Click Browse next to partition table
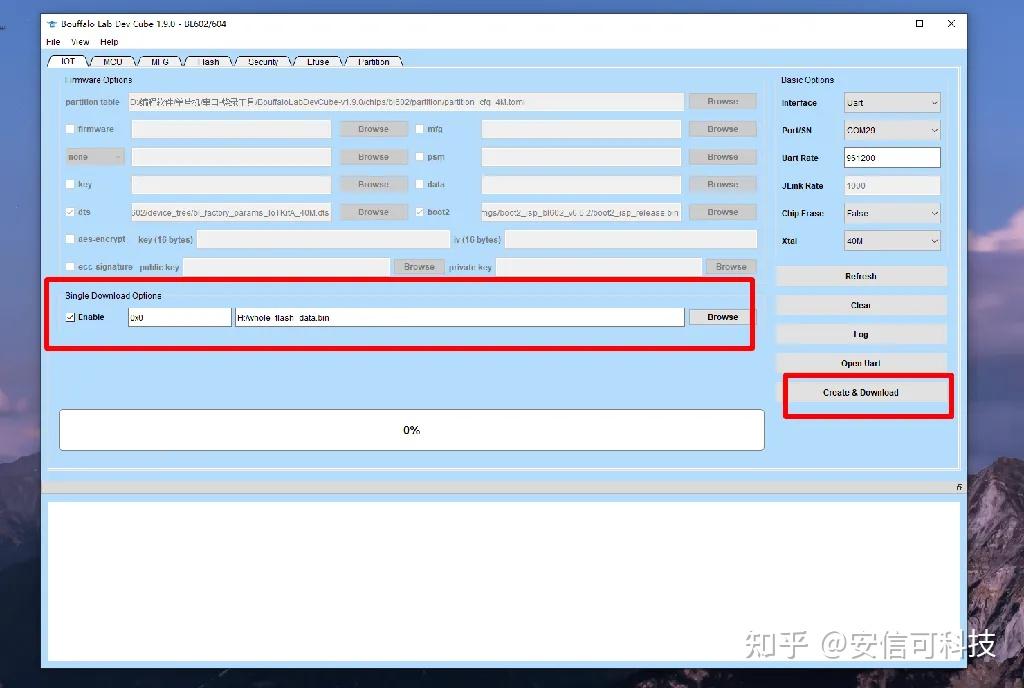 tap(722, 101)
